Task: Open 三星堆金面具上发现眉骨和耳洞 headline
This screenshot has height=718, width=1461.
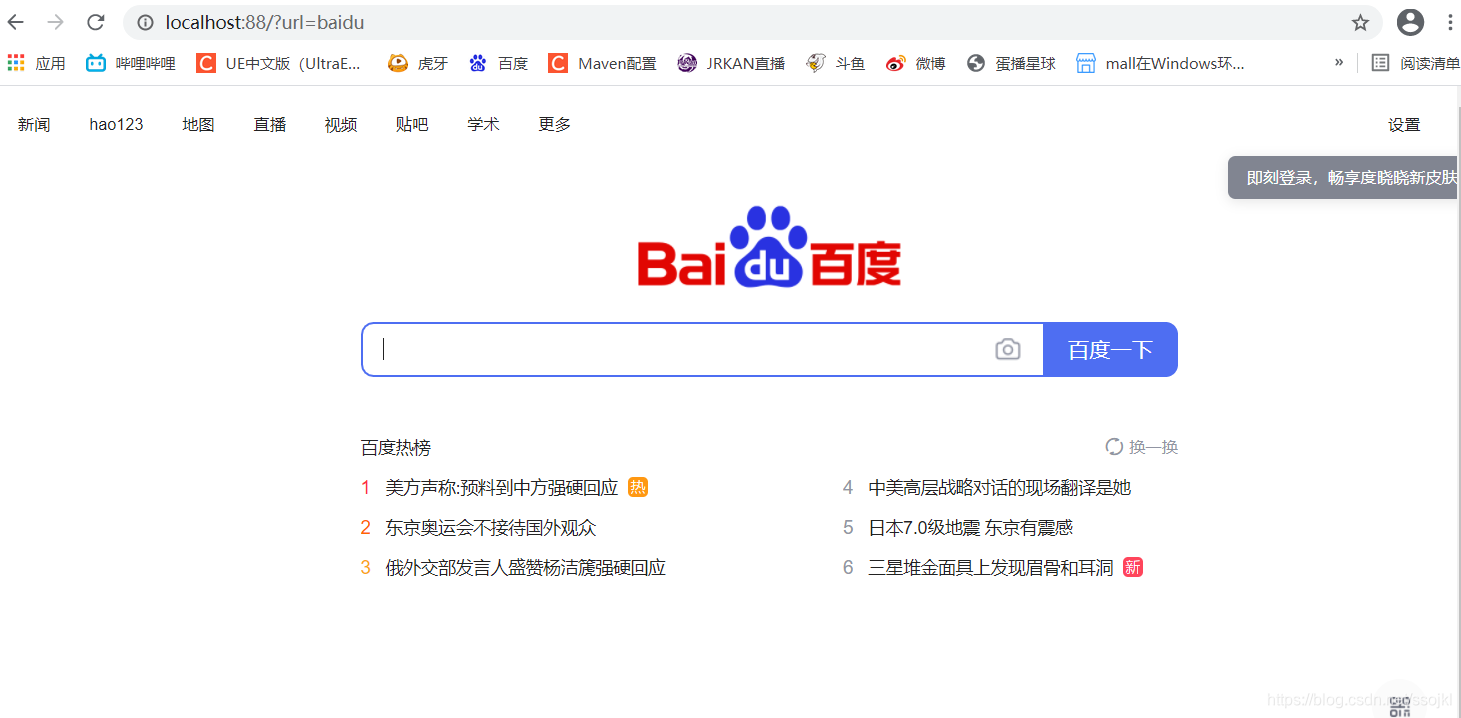Action: (991, 568)
